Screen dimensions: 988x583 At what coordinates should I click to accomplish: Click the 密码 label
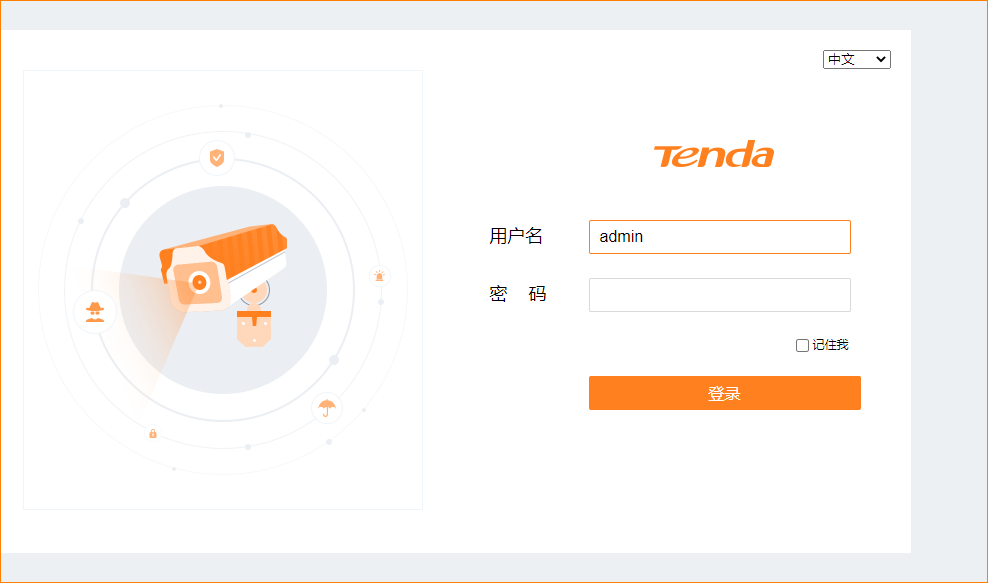click(x=517, y=294)
